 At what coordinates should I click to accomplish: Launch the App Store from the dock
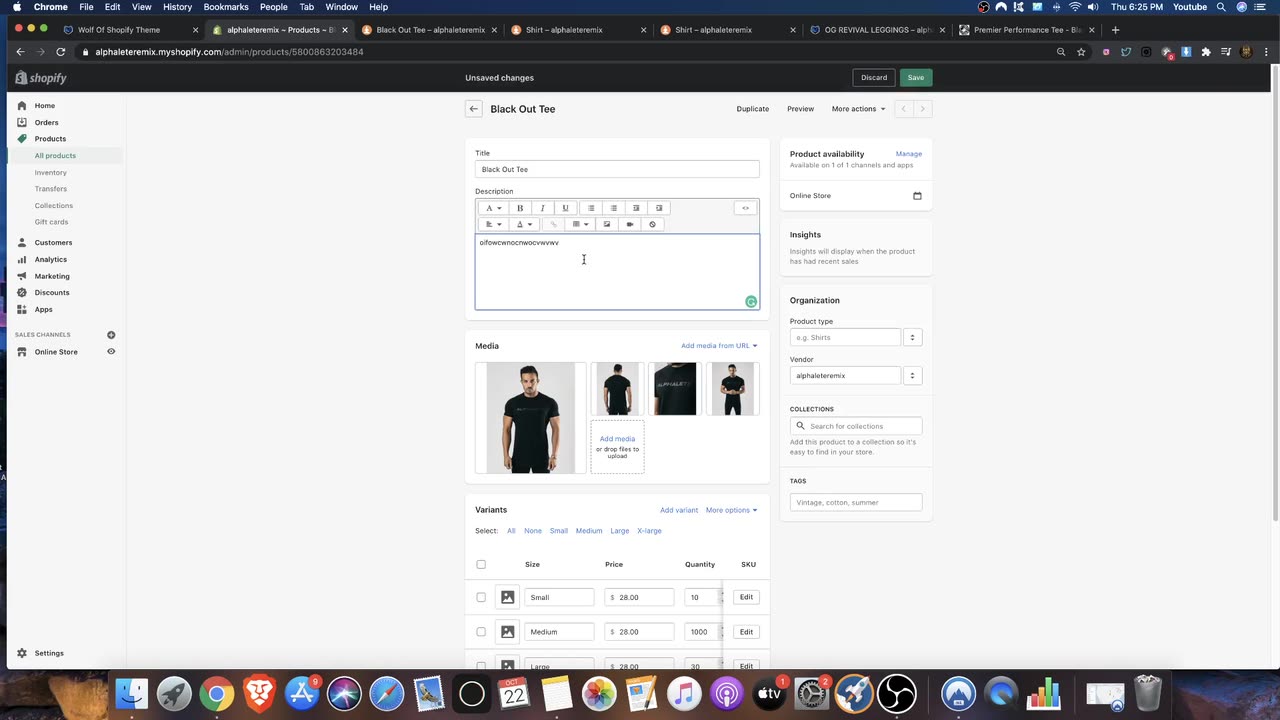pyautogui.click(x=302, y=693)
